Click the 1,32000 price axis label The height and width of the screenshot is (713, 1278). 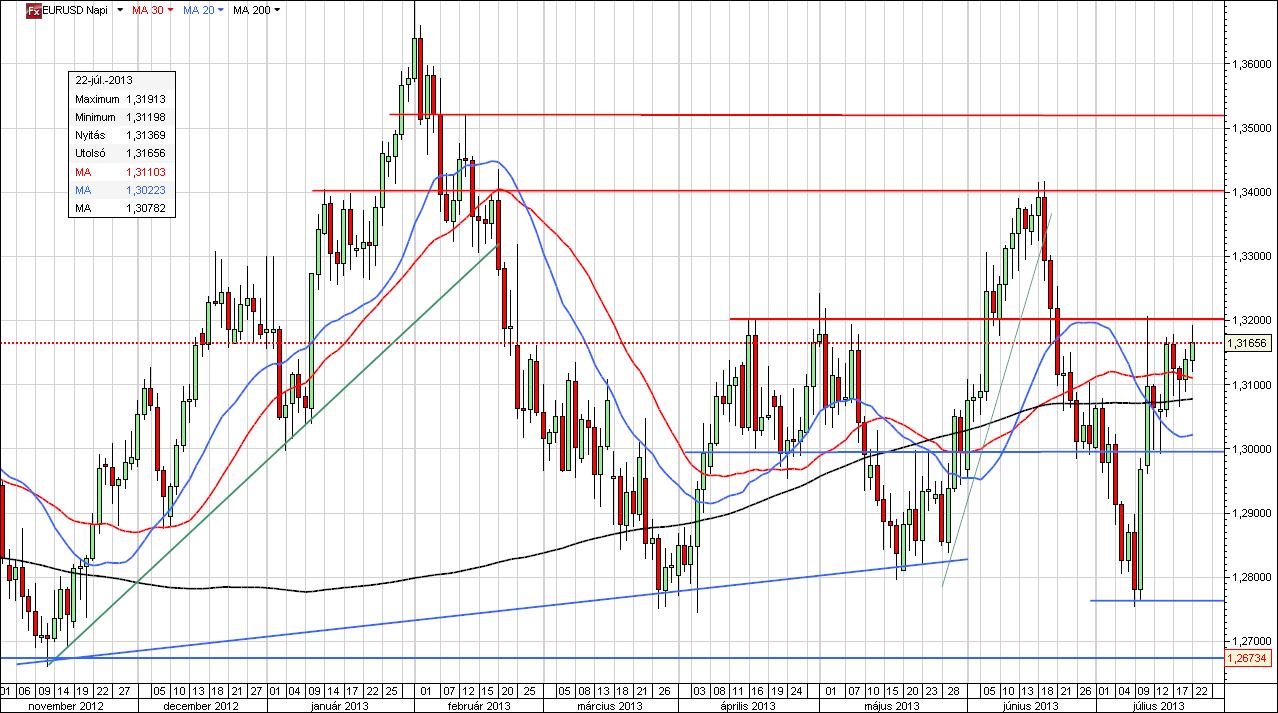point(1250,320)
